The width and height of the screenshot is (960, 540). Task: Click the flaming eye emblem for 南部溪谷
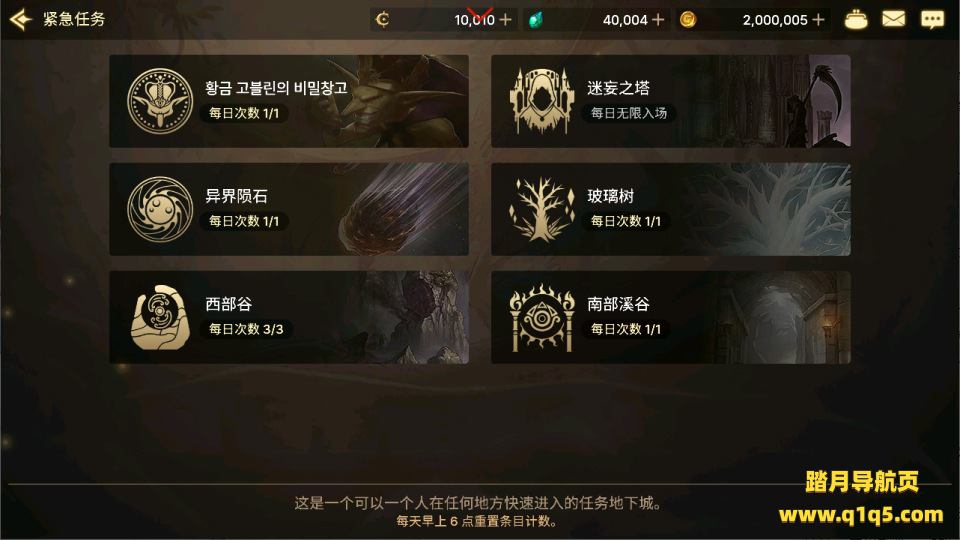(541, 317)
